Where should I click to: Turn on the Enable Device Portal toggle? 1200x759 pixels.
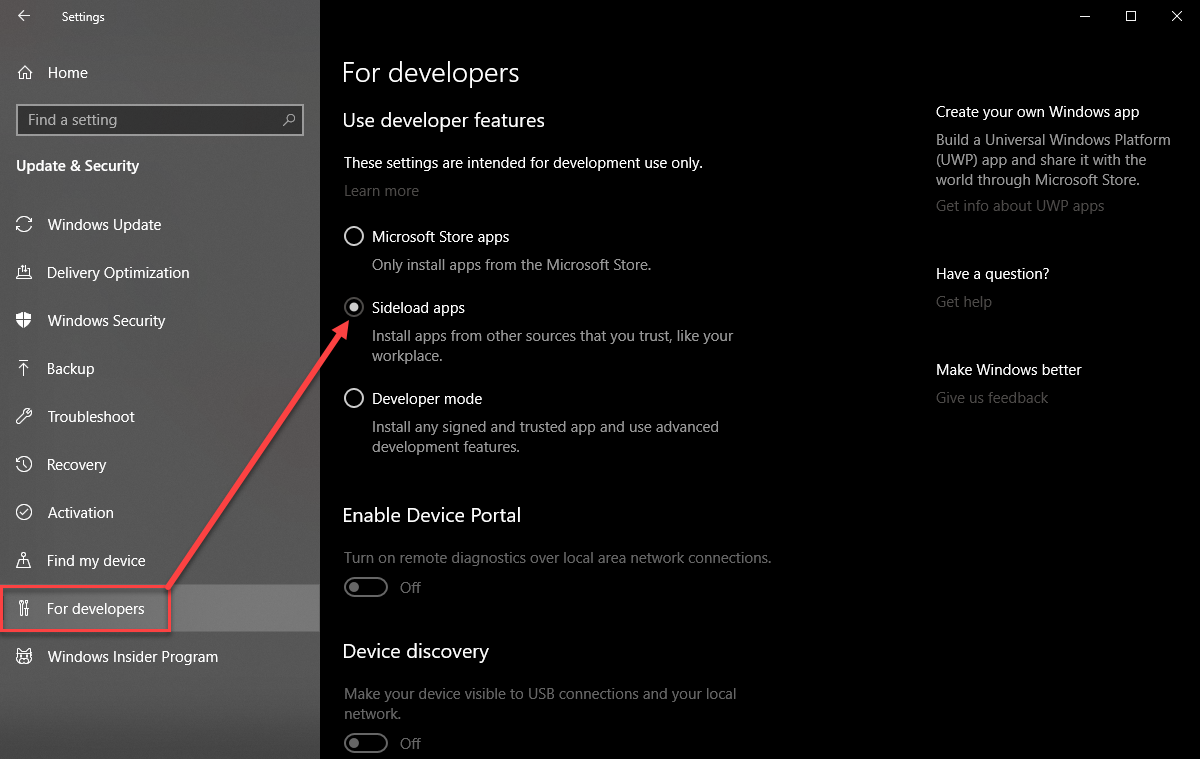(365, 587)
